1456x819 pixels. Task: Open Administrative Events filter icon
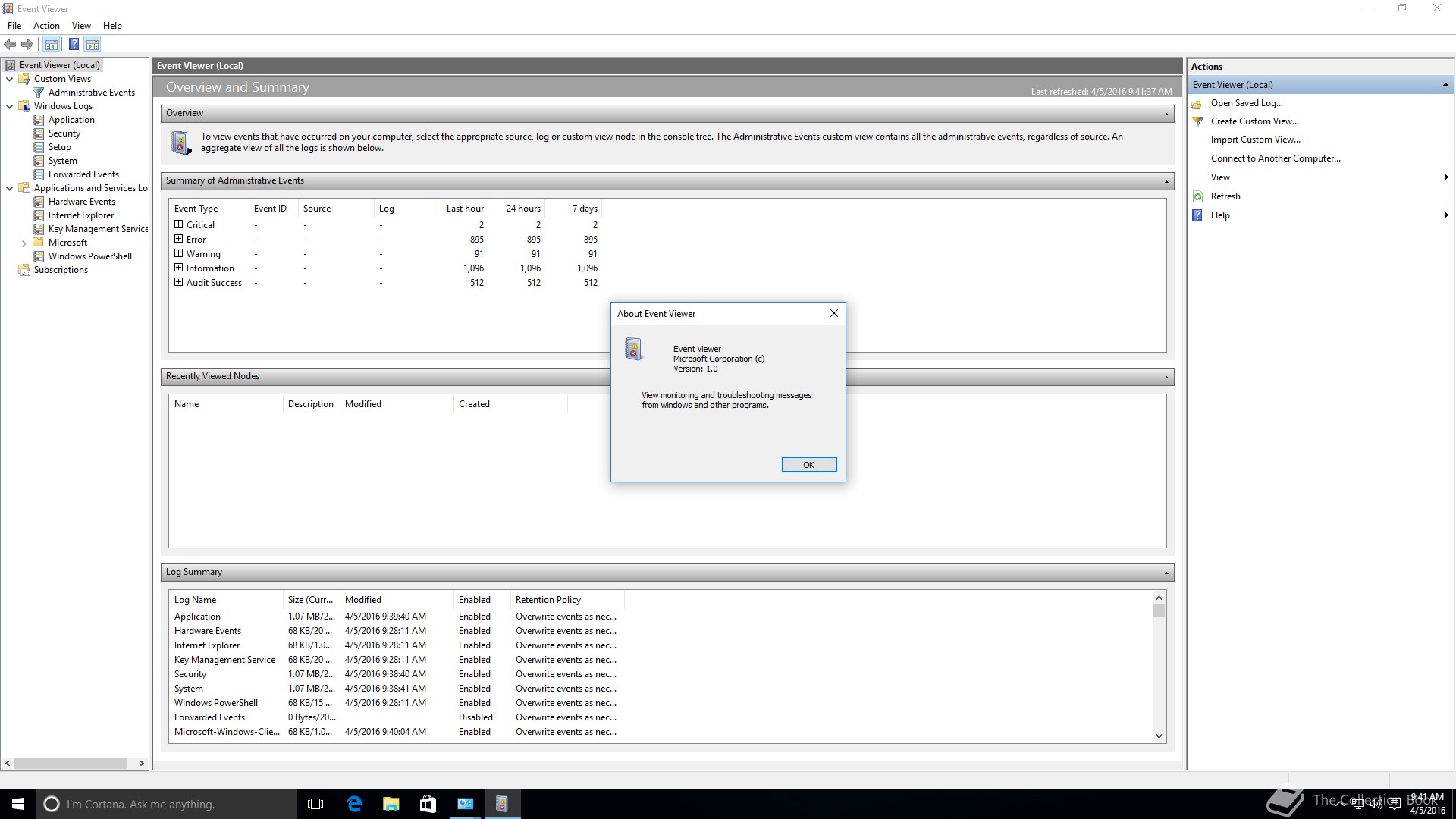(x=39, y=93)
